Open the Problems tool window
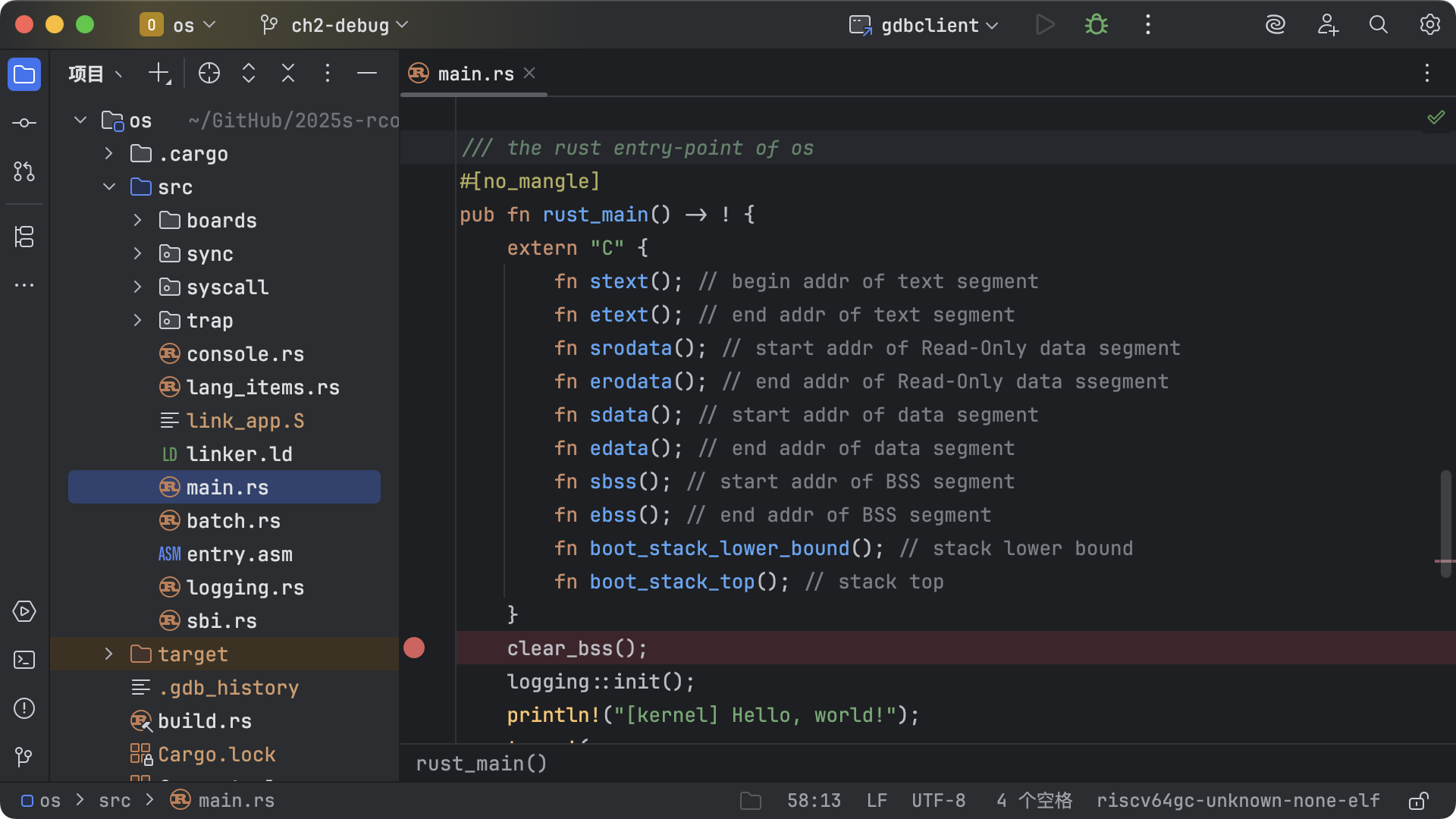This screenshot has width=1456, height=819. pos(24,708)
